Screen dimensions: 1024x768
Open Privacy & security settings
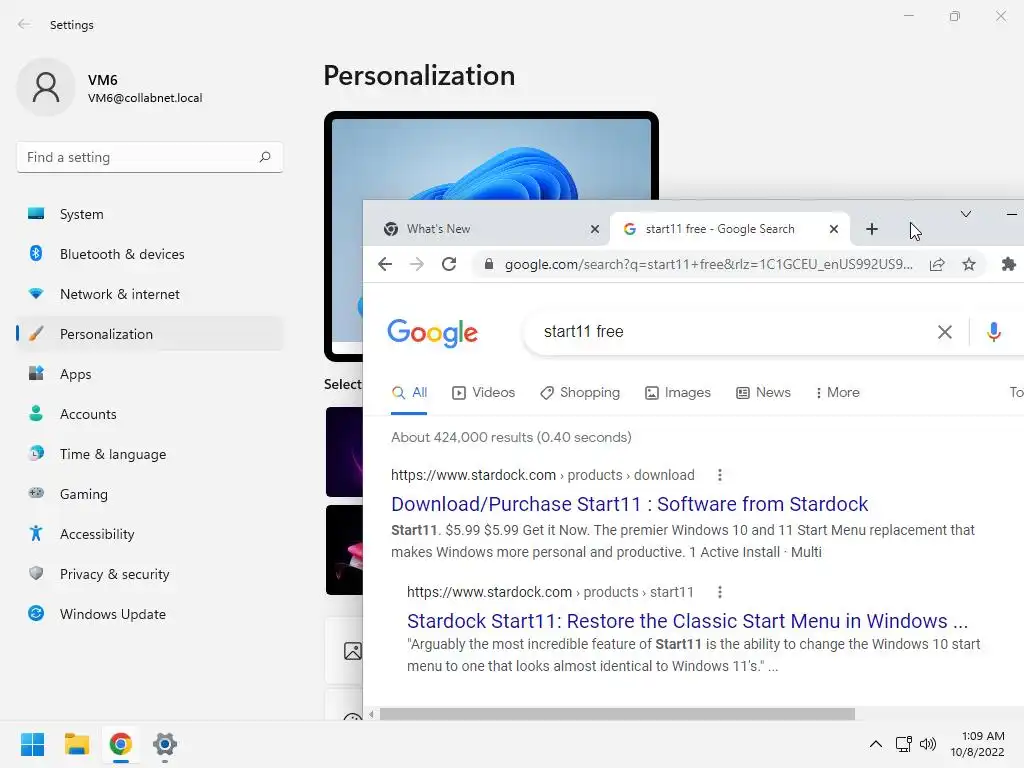150,574
